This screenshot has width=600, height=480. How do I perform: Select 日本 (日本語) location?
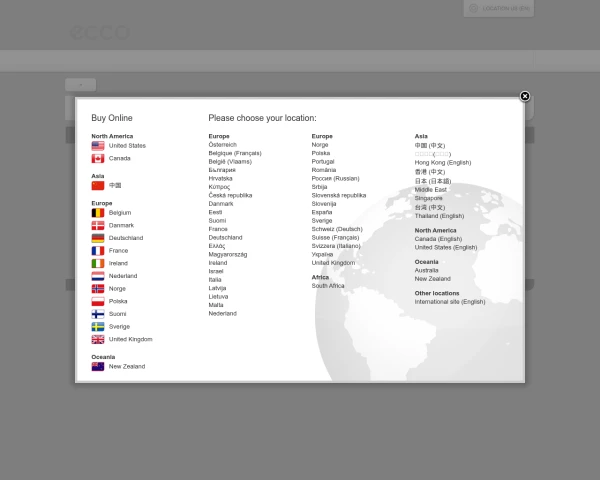tap(433, 181)
